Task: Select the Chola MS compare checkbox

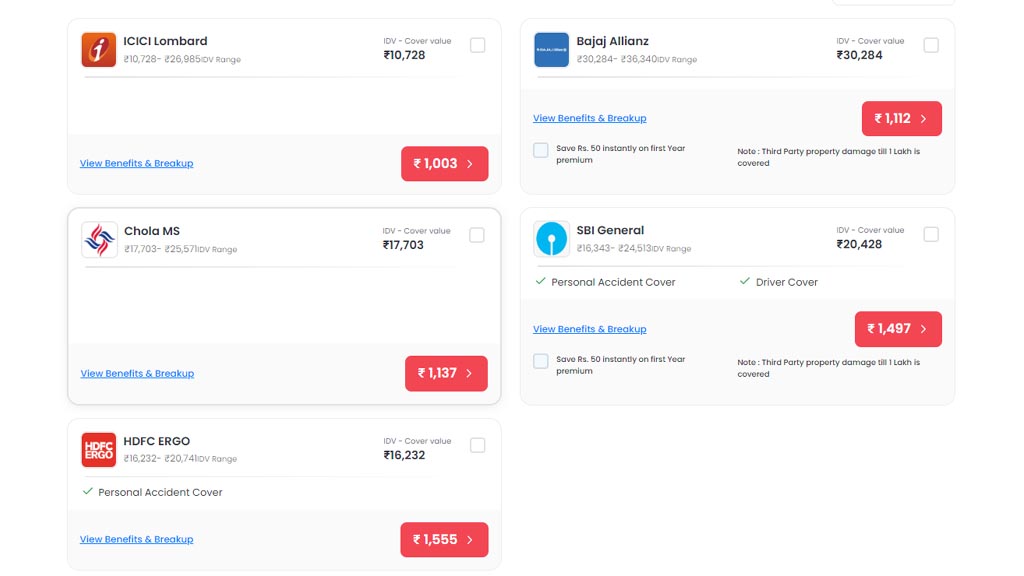Action: coord(477,235)
